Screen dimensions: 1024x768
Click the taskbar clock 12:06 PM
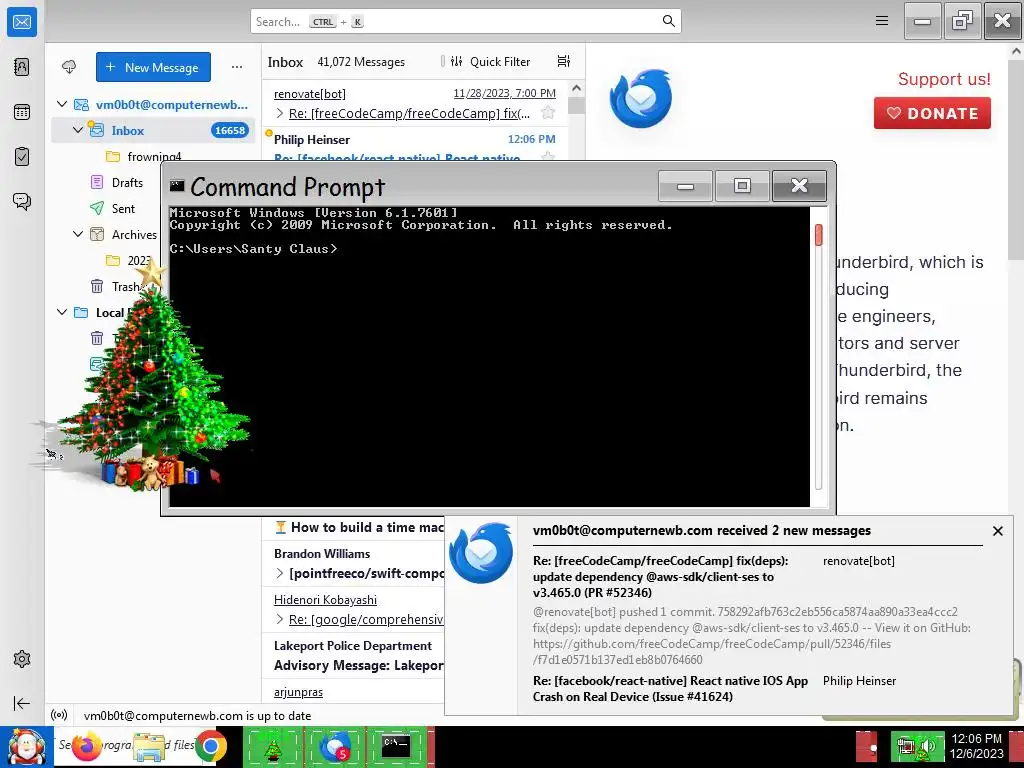coord(976,739)
